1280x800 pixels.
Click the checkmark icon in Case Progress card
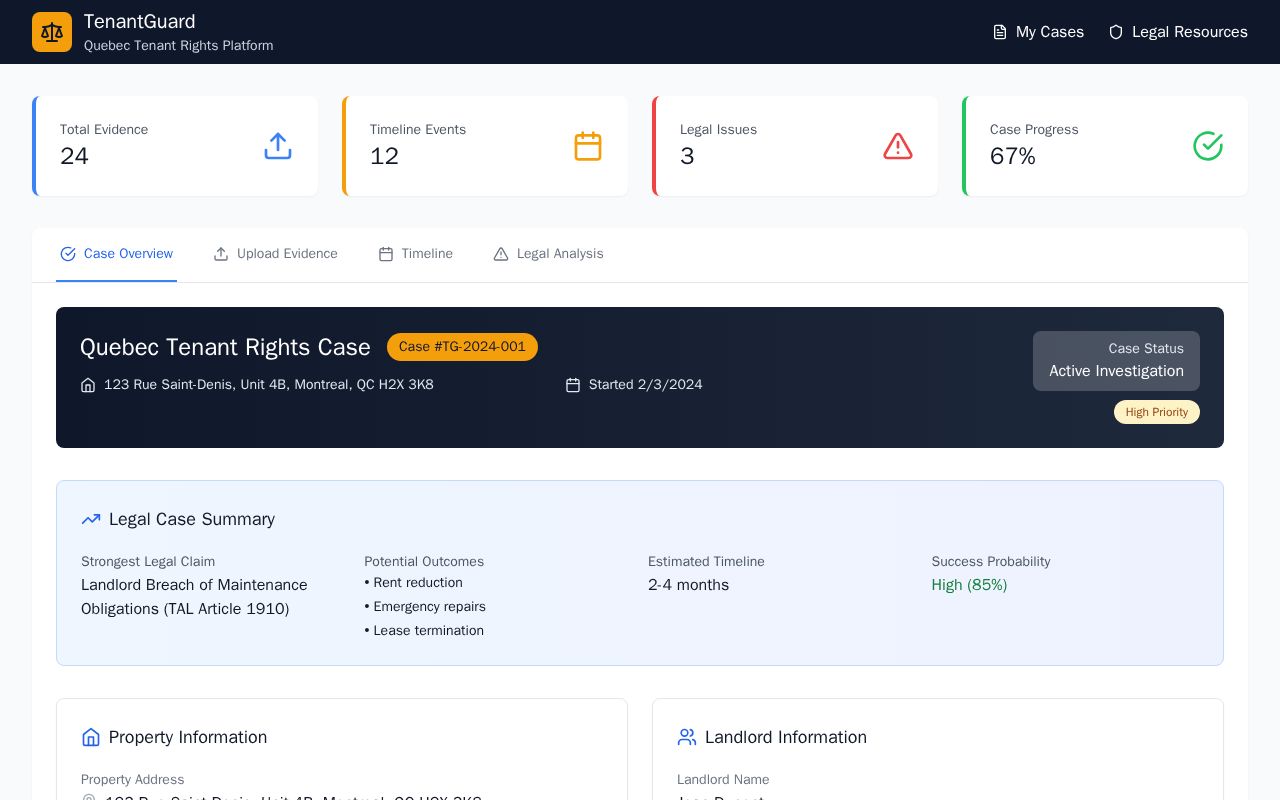tap(1208, 146)
